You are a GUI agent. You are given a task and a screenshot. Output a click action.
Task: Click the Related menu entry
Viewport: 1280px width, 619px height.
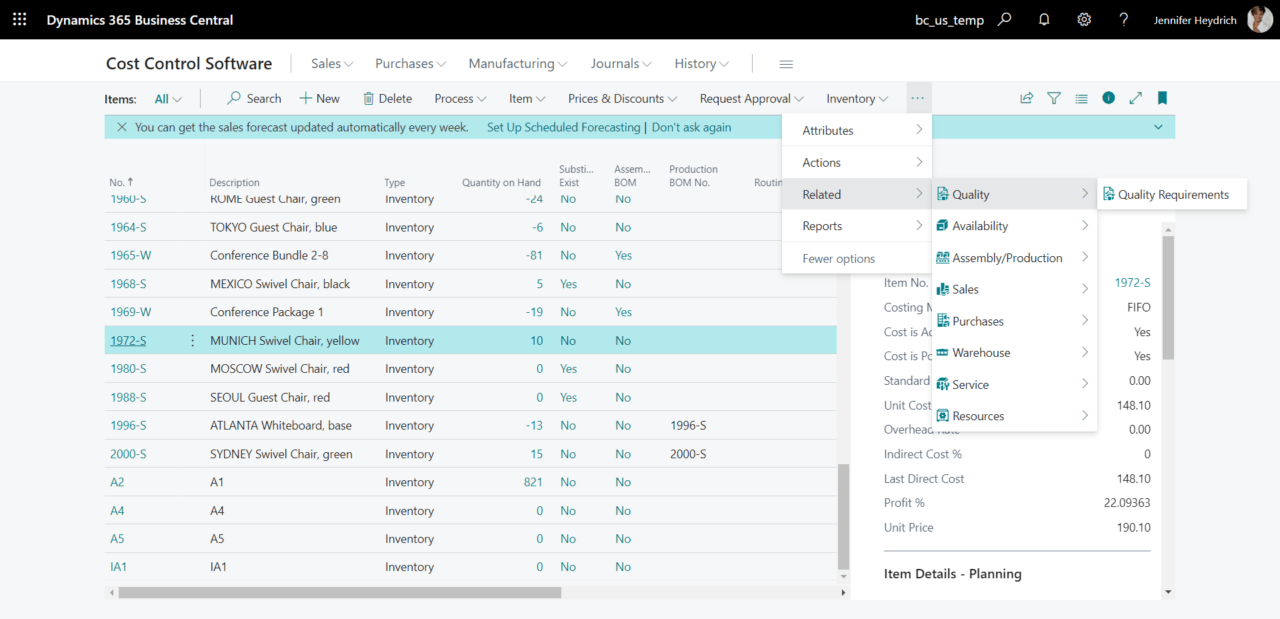(857, 194)
